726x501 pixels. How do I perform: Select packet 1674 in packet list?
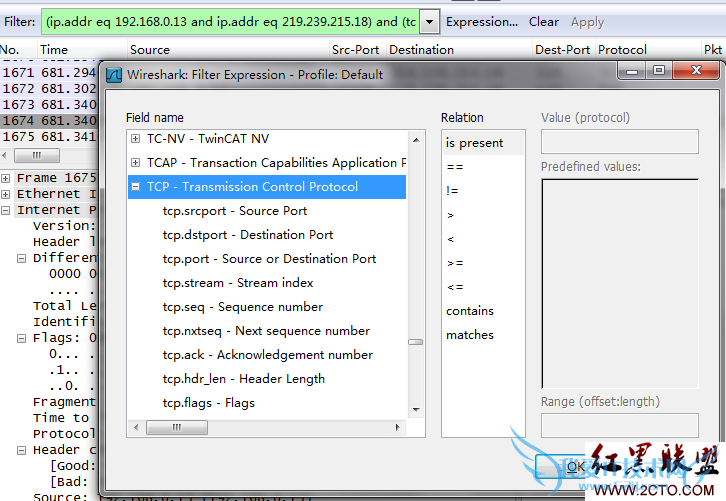[49, 121]
